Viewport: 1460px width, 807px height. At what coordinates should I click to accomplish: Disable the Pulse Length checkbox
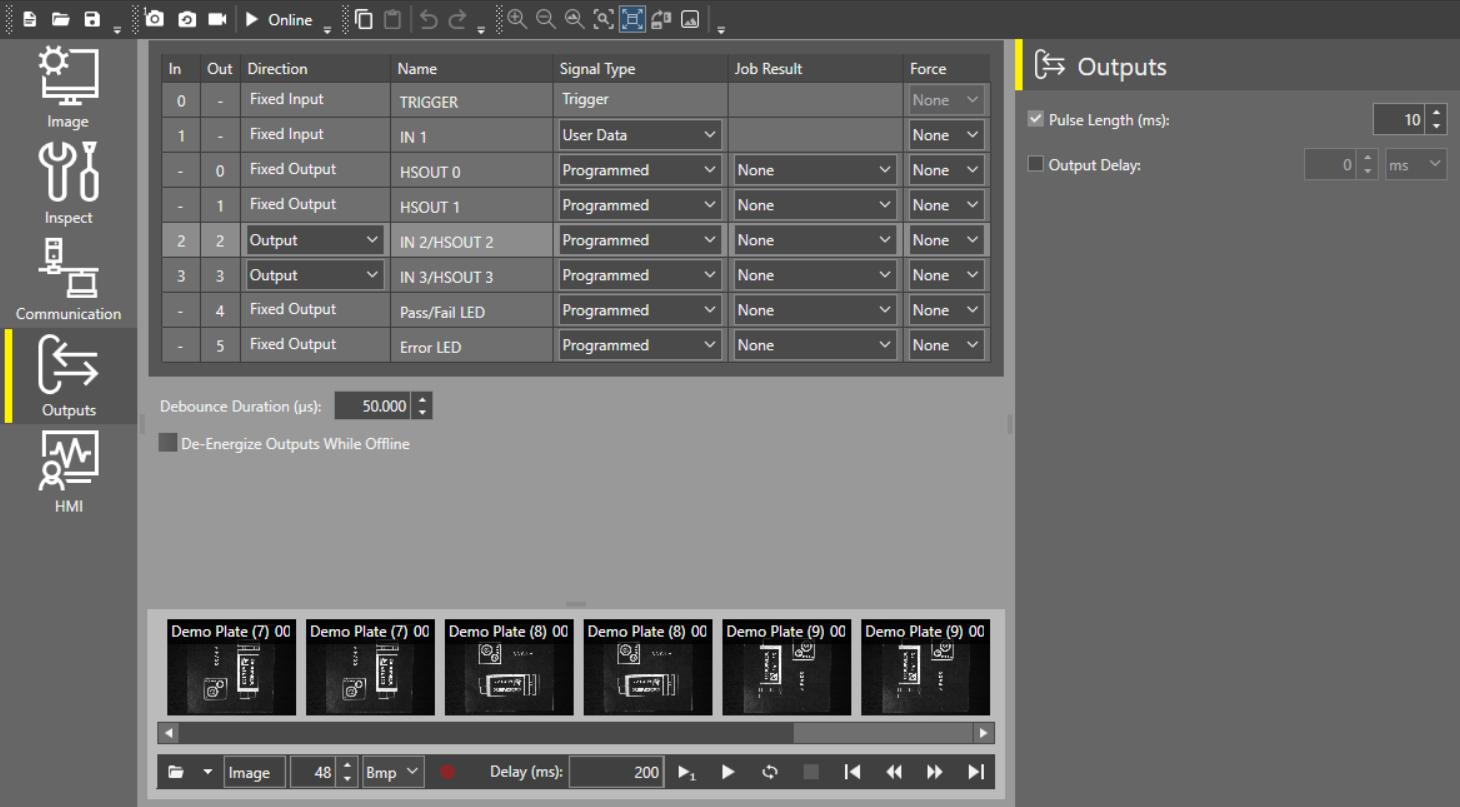pos(1037,118)
